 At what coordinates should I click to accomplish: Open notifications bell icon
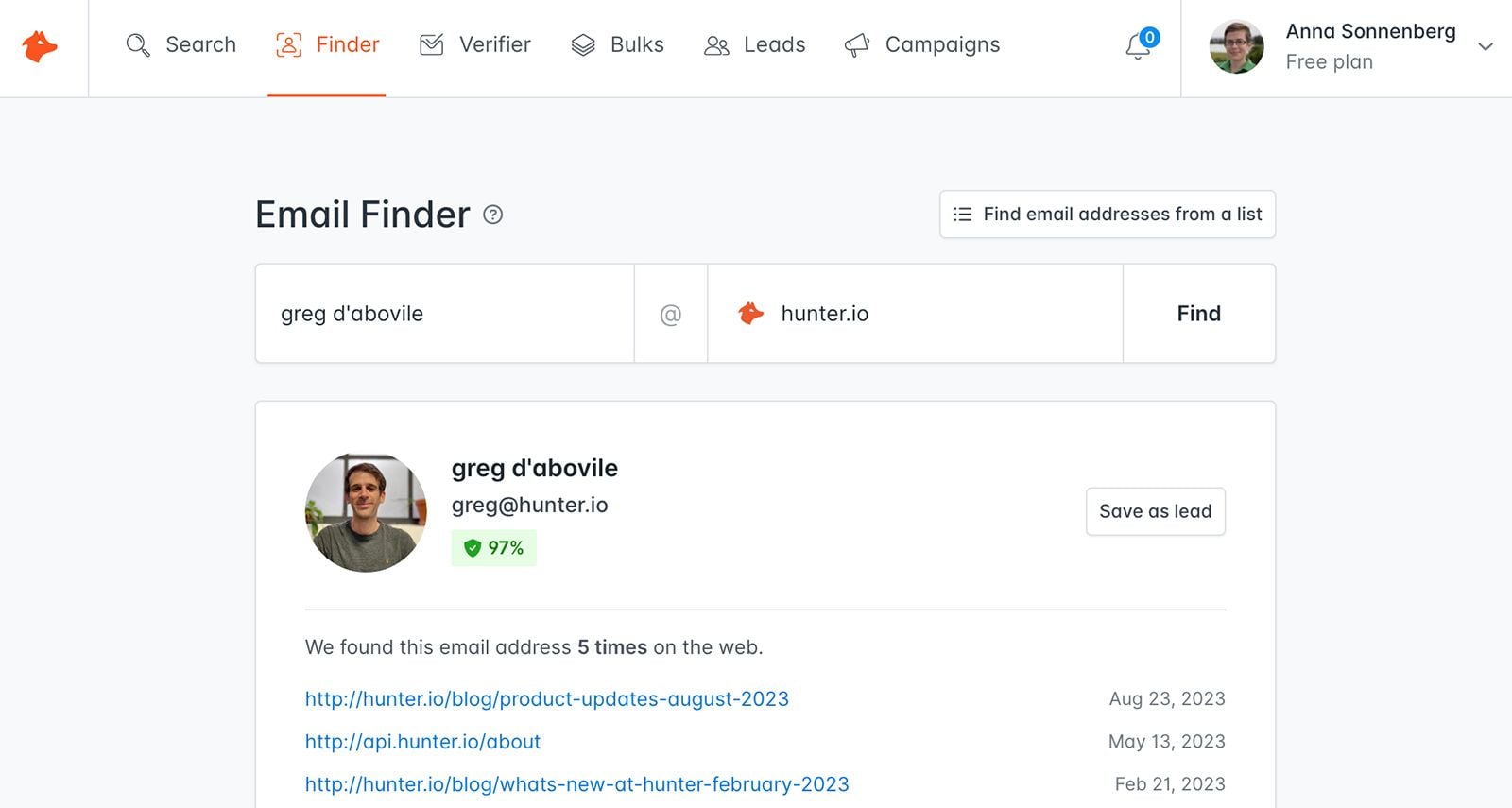coord(1138,47)
